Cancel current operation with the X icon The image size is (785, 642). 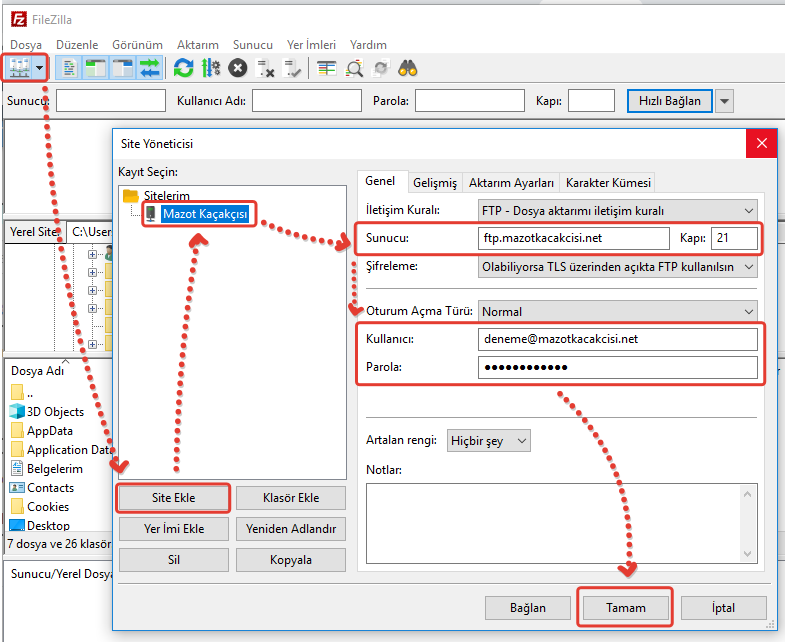point(237,68)
